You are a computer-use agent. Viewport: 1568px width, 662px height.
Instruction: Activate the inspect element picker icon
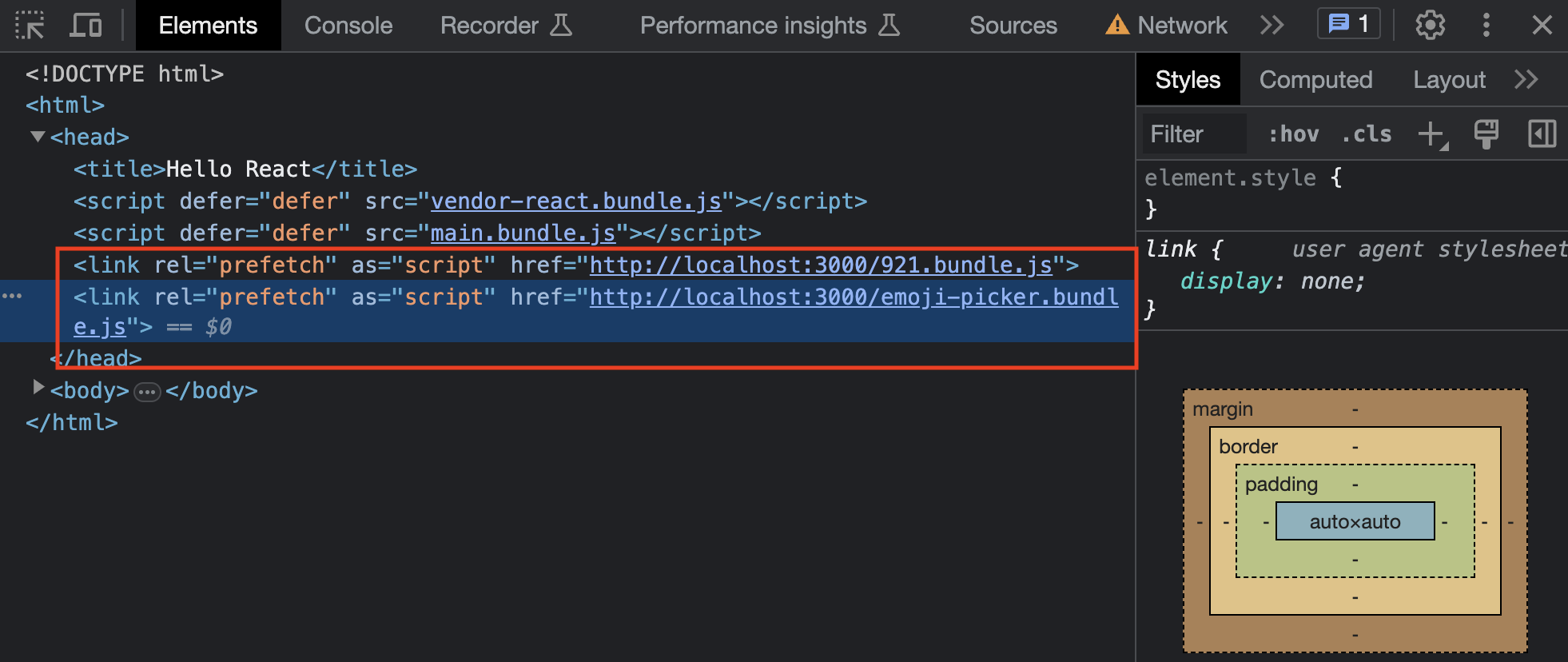(x=30, y=25)
